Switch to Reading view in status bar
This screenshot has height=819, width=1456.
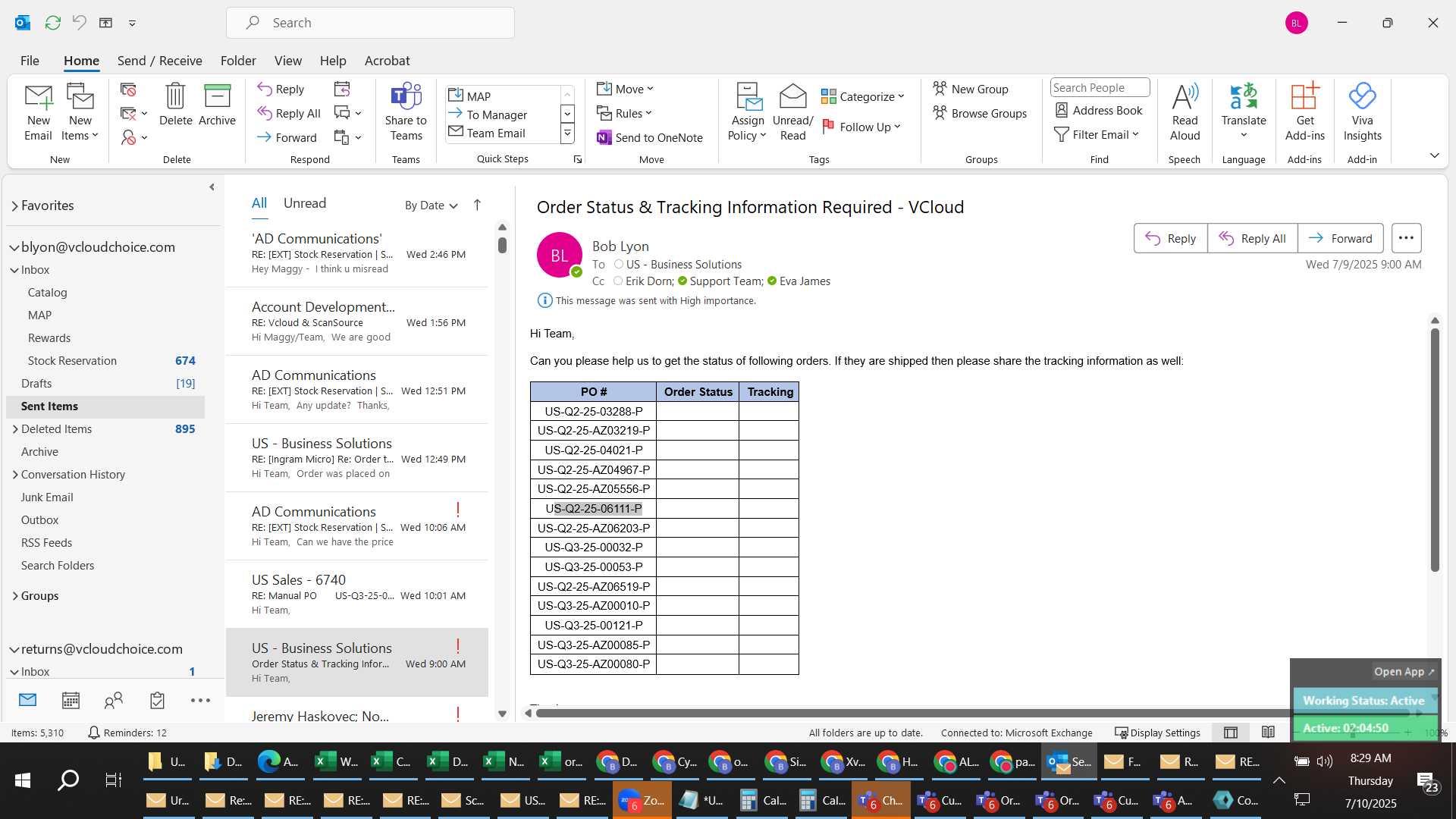pyautogui.click(x=1268, y=733)
